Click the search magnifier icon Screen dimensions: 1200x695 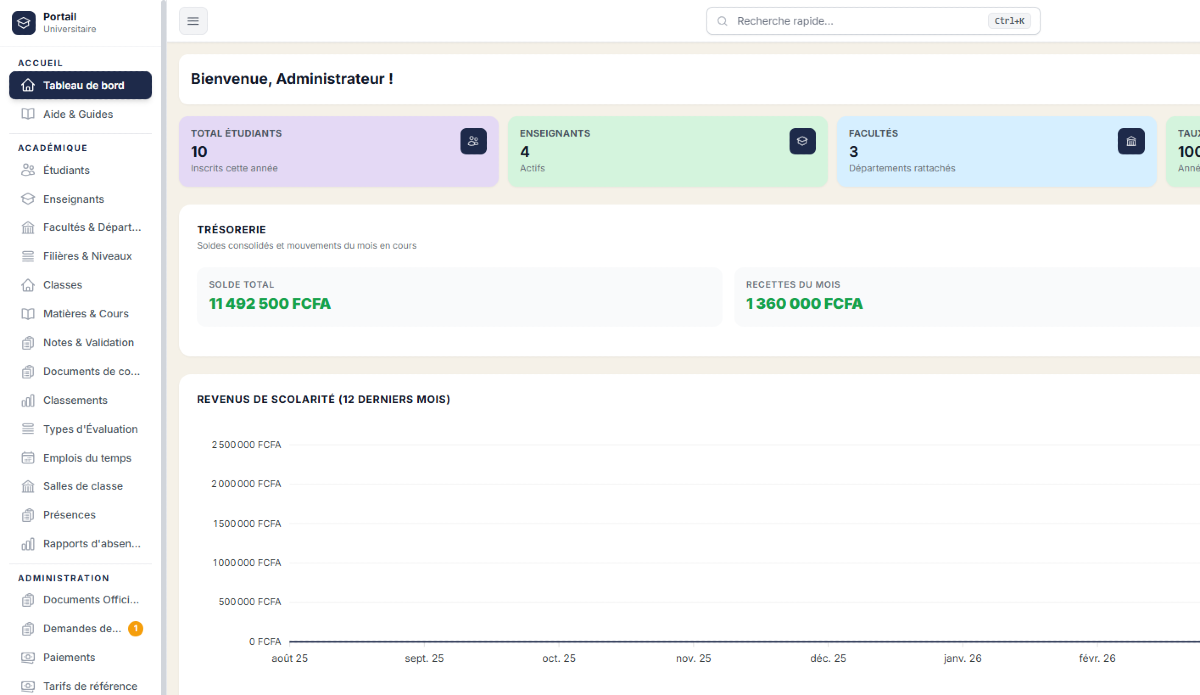723,21
